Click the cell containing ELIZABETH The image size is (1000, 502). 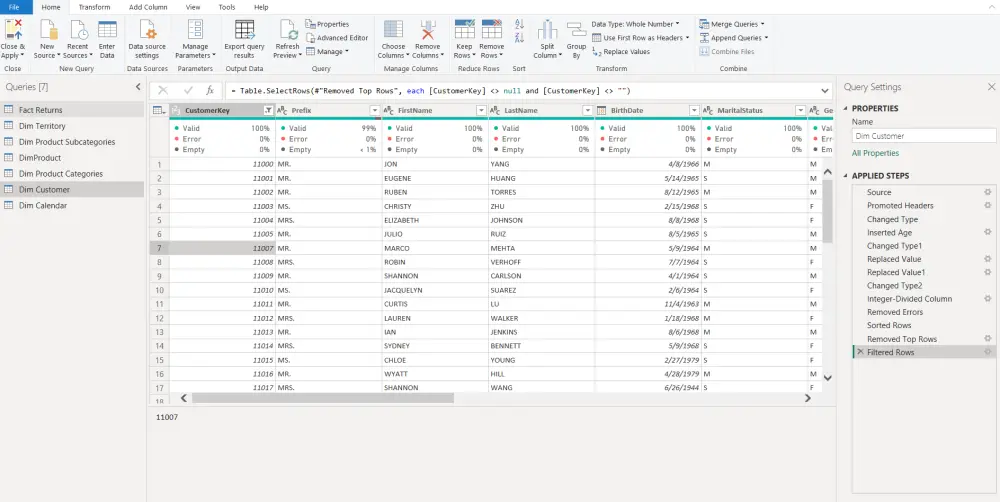coord(435,220)
